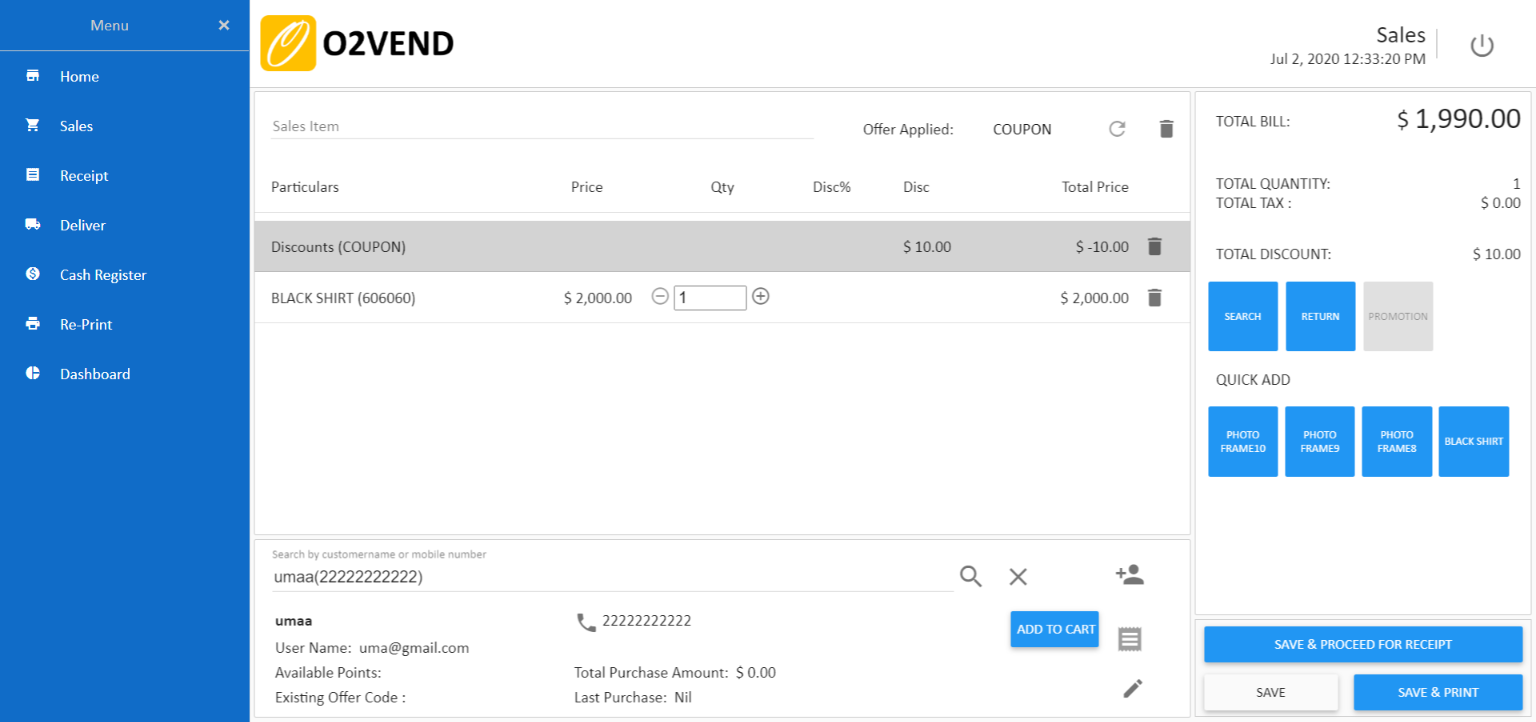The width and height of the screenshot is (1536, 722).
Task: Go to Cash Register section
Action: pos(104,274)
